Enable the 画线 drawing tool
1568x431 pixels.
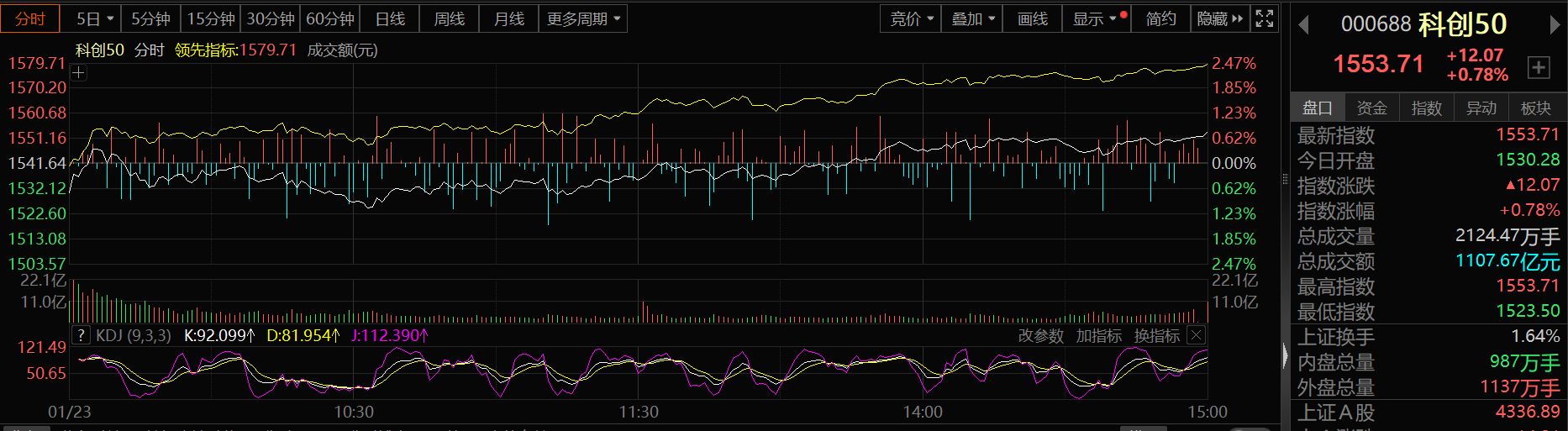[x=1032, y=18]
